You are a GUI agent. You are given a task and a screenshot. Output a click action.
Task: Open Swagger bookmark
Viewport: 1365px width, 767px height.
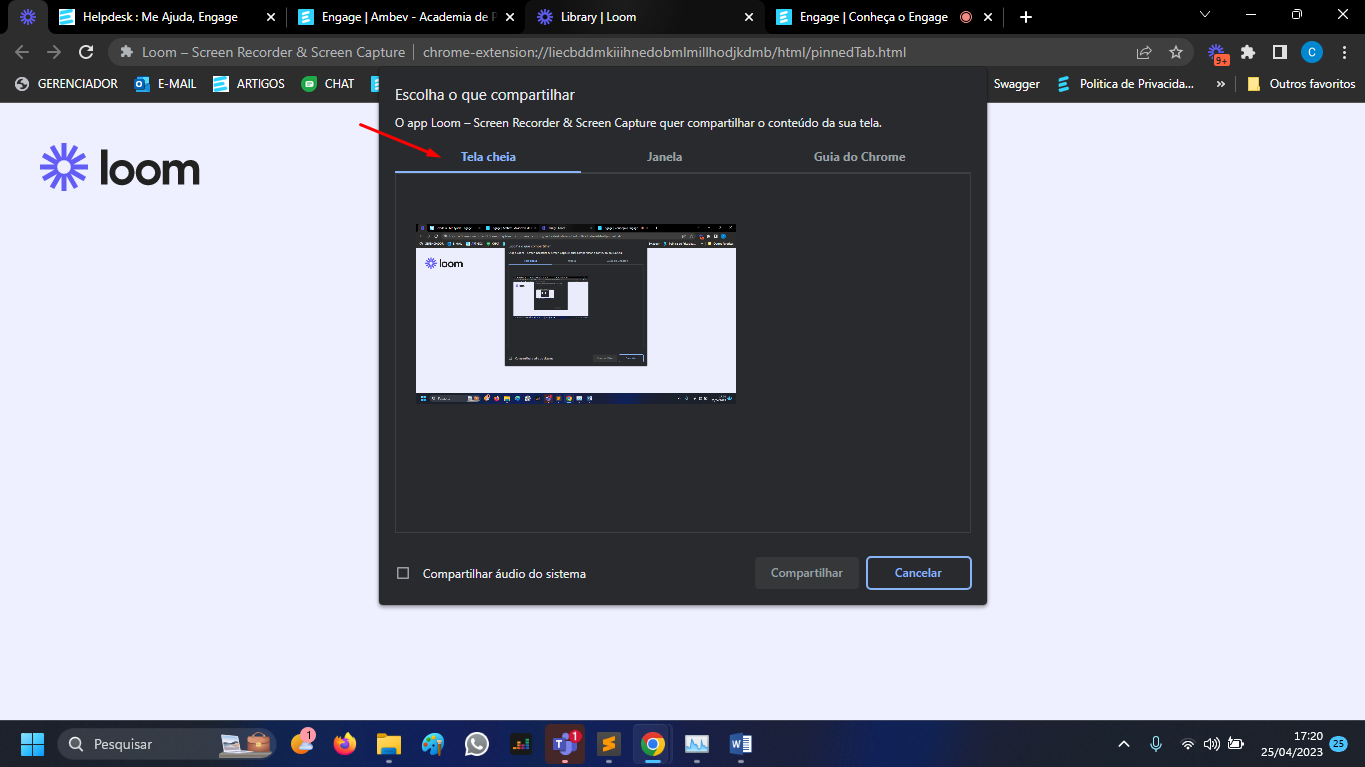[1016, 84]
